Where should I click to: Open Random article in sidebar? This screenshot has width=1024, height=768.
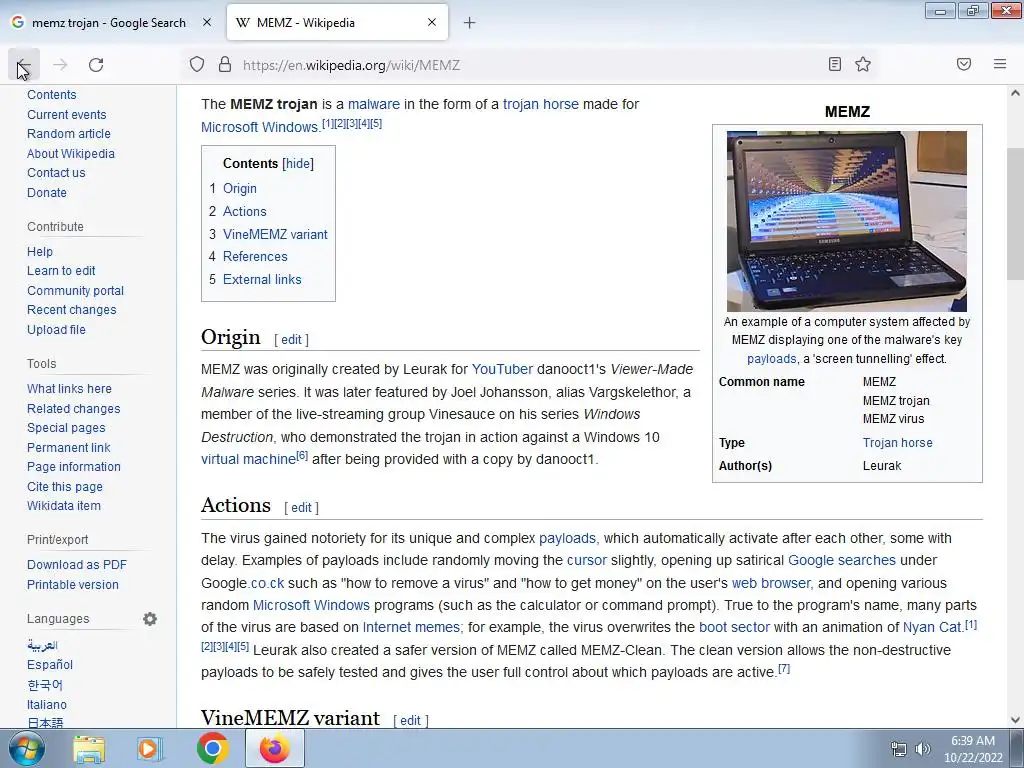(69, 133)
